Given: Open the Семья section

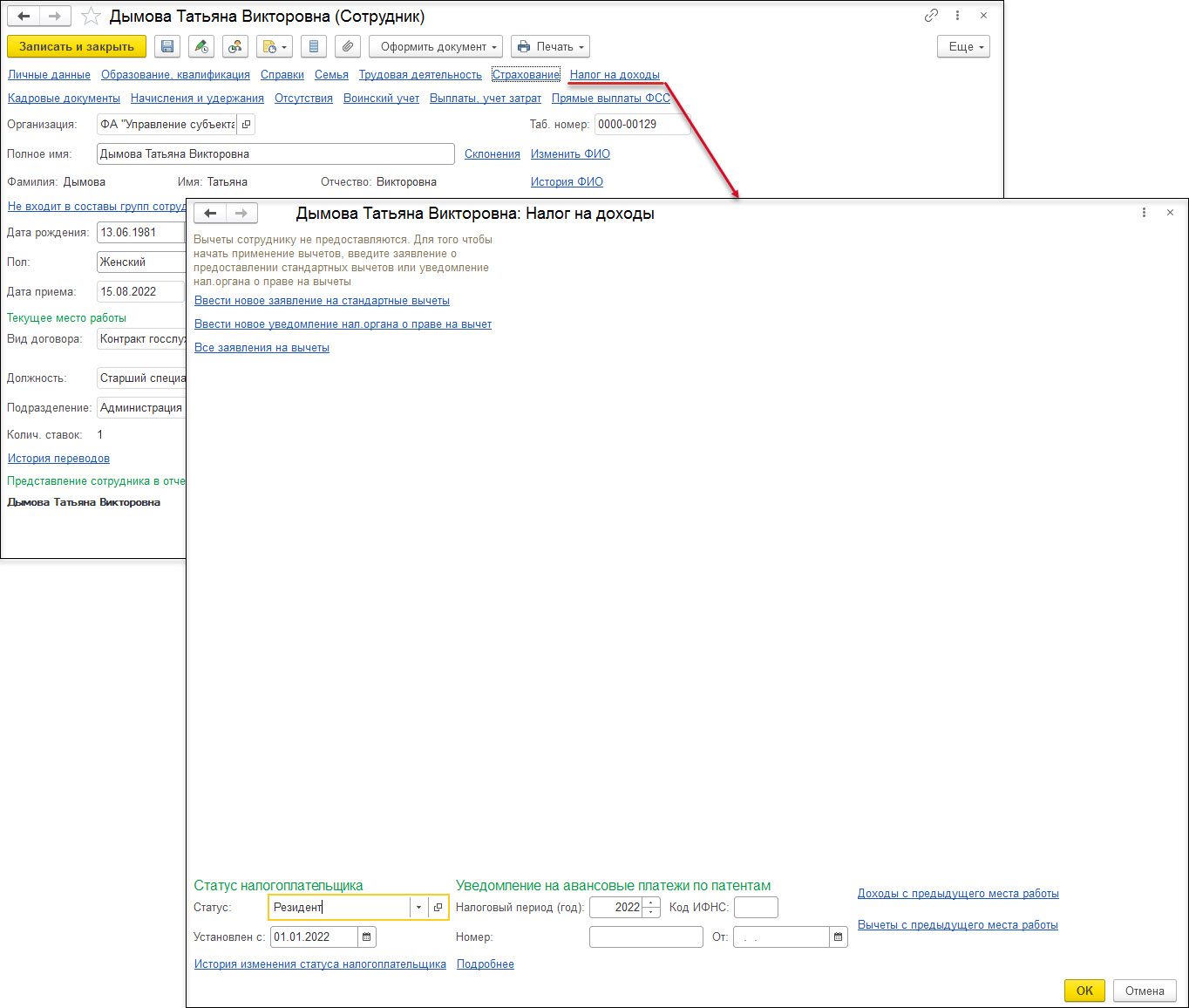Looking at the screenshot, I should pyautogui.click(x=331, y=75).
